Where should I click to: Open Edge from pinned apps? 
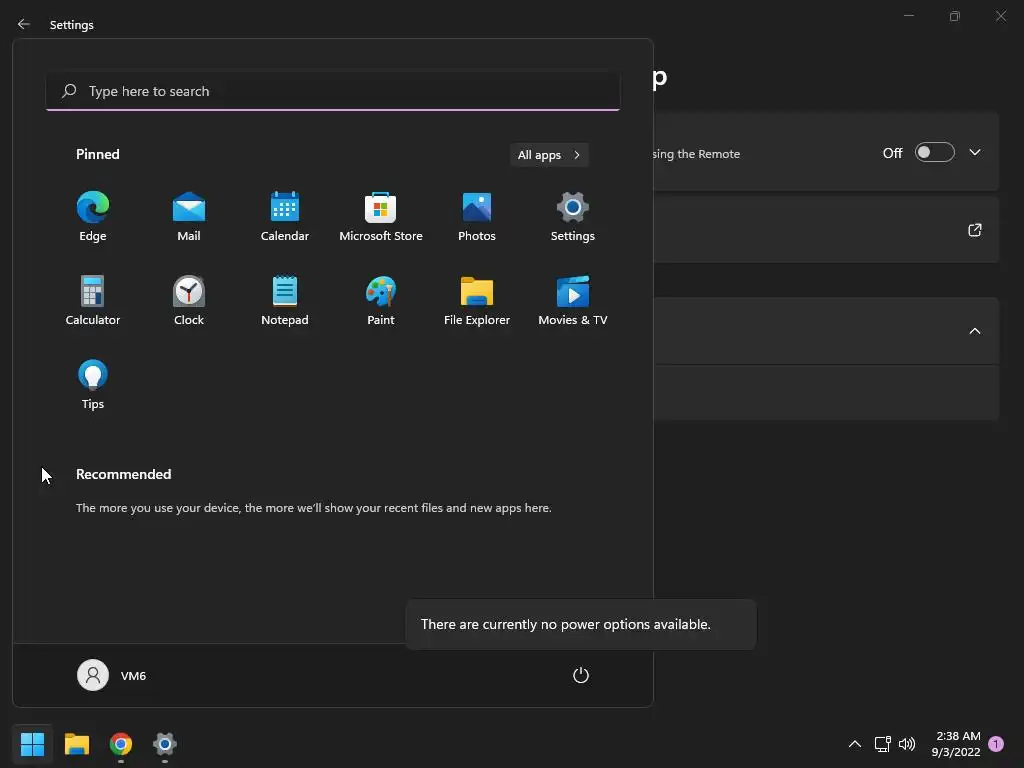93,217
